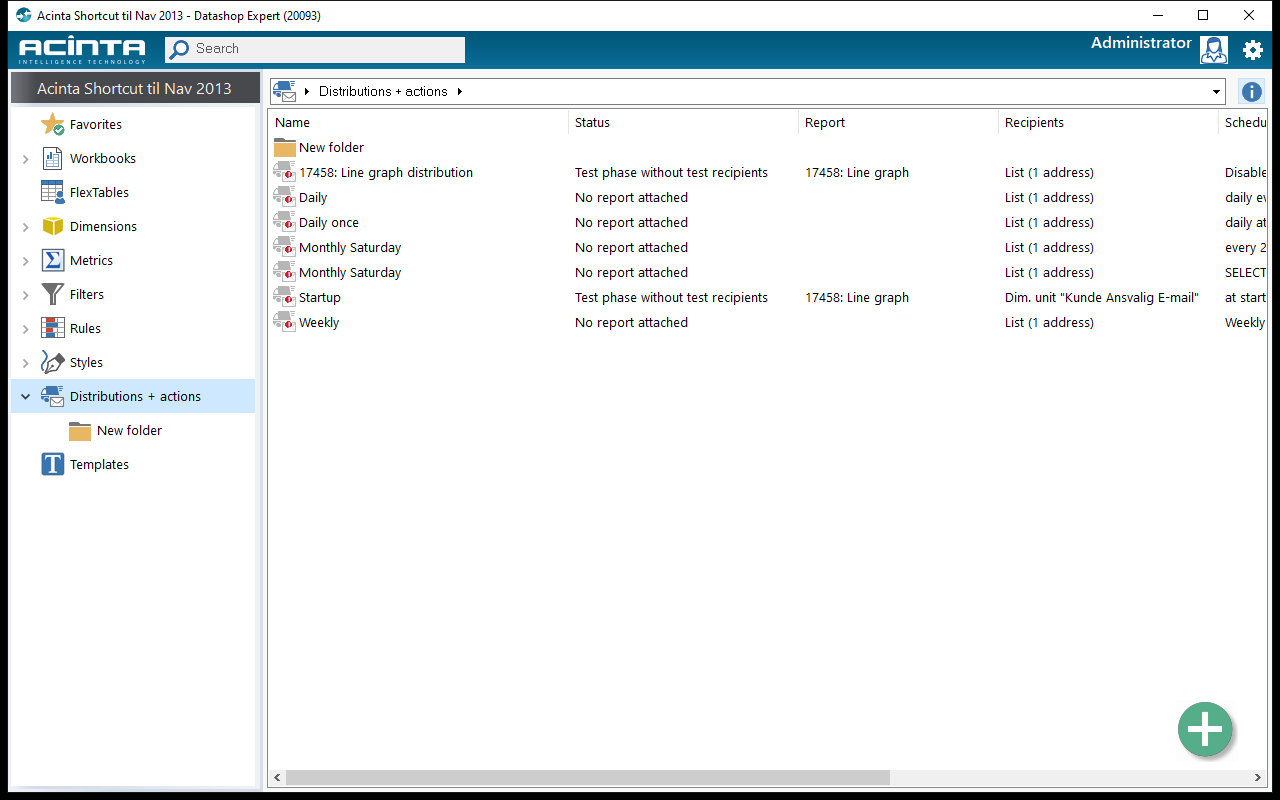Click the horizontal scrollbar's right arrow
The height and width of the screenshot is (800, 1280).
1258,778
